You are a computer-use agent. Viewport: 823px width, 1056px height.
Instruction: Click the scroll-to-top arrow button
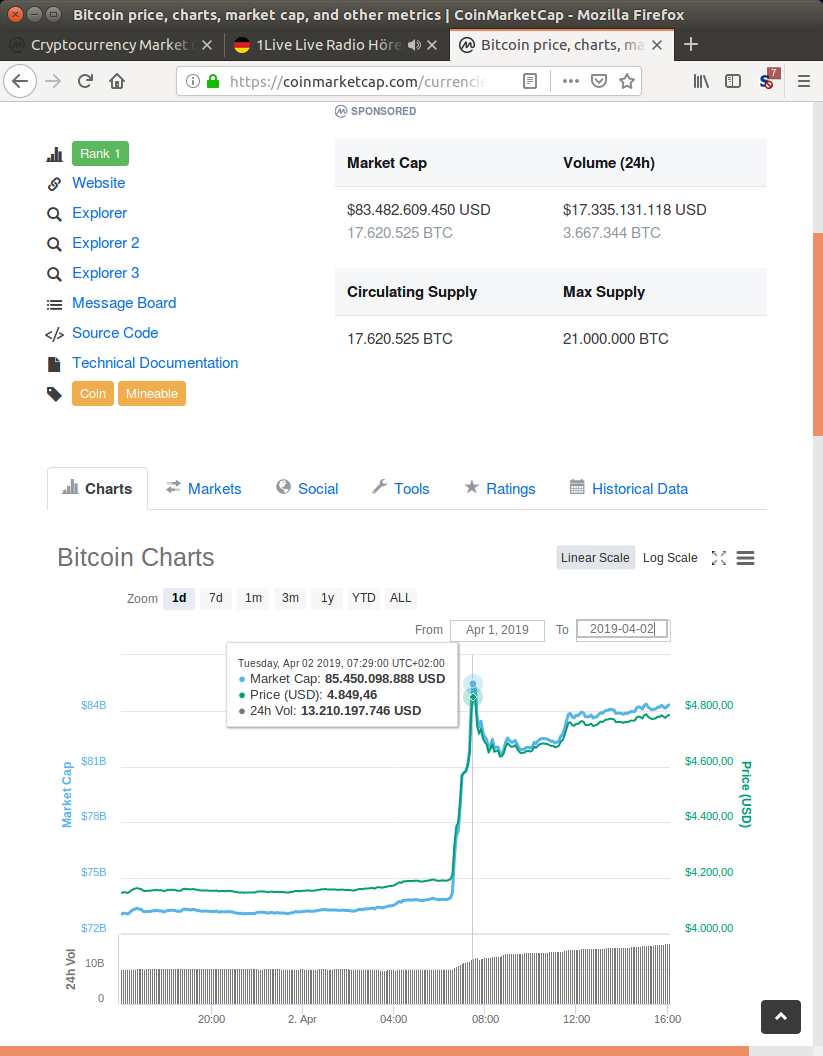tap(780, 1016)
